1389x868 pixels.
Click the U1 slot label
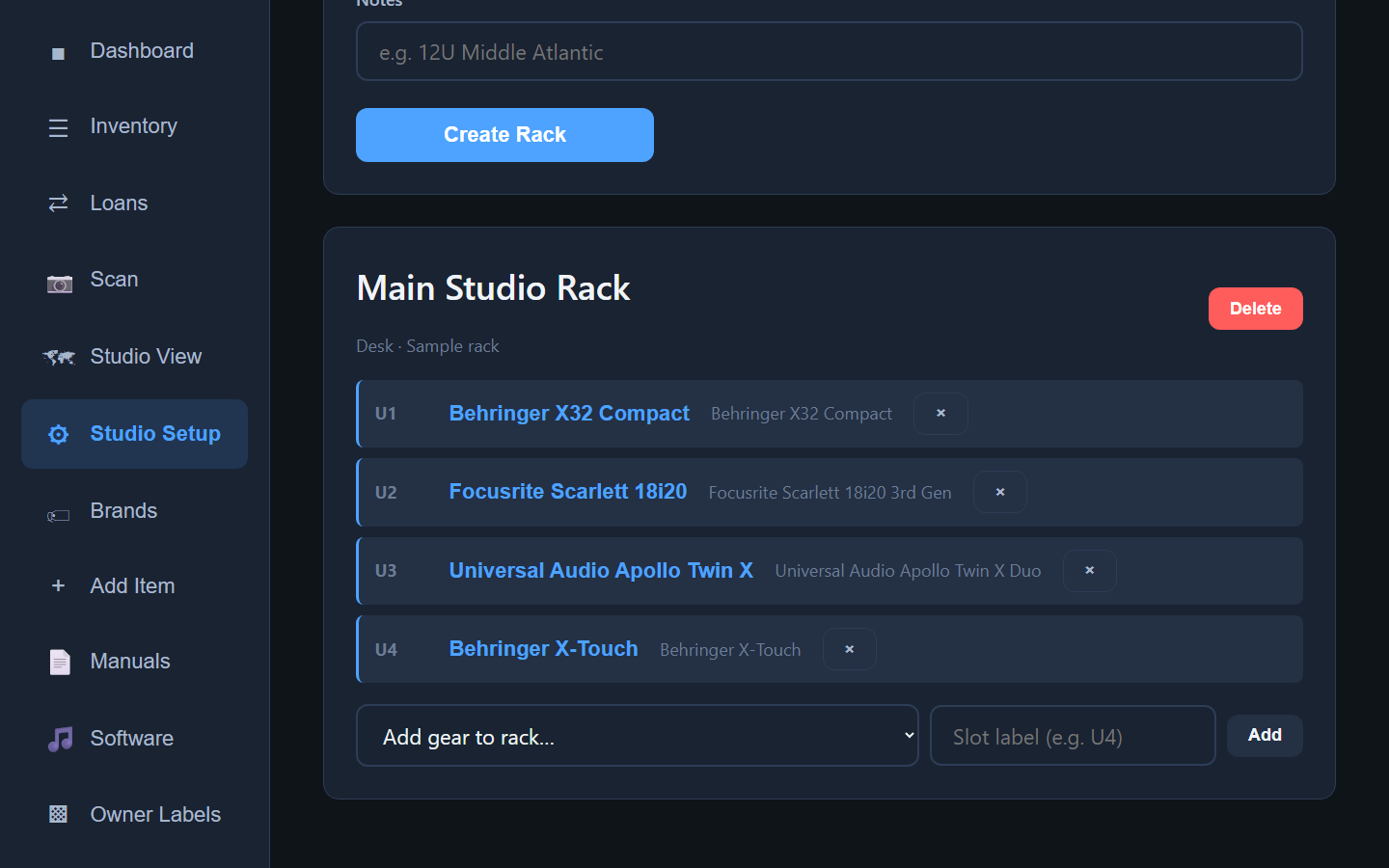tap(386, 414)
